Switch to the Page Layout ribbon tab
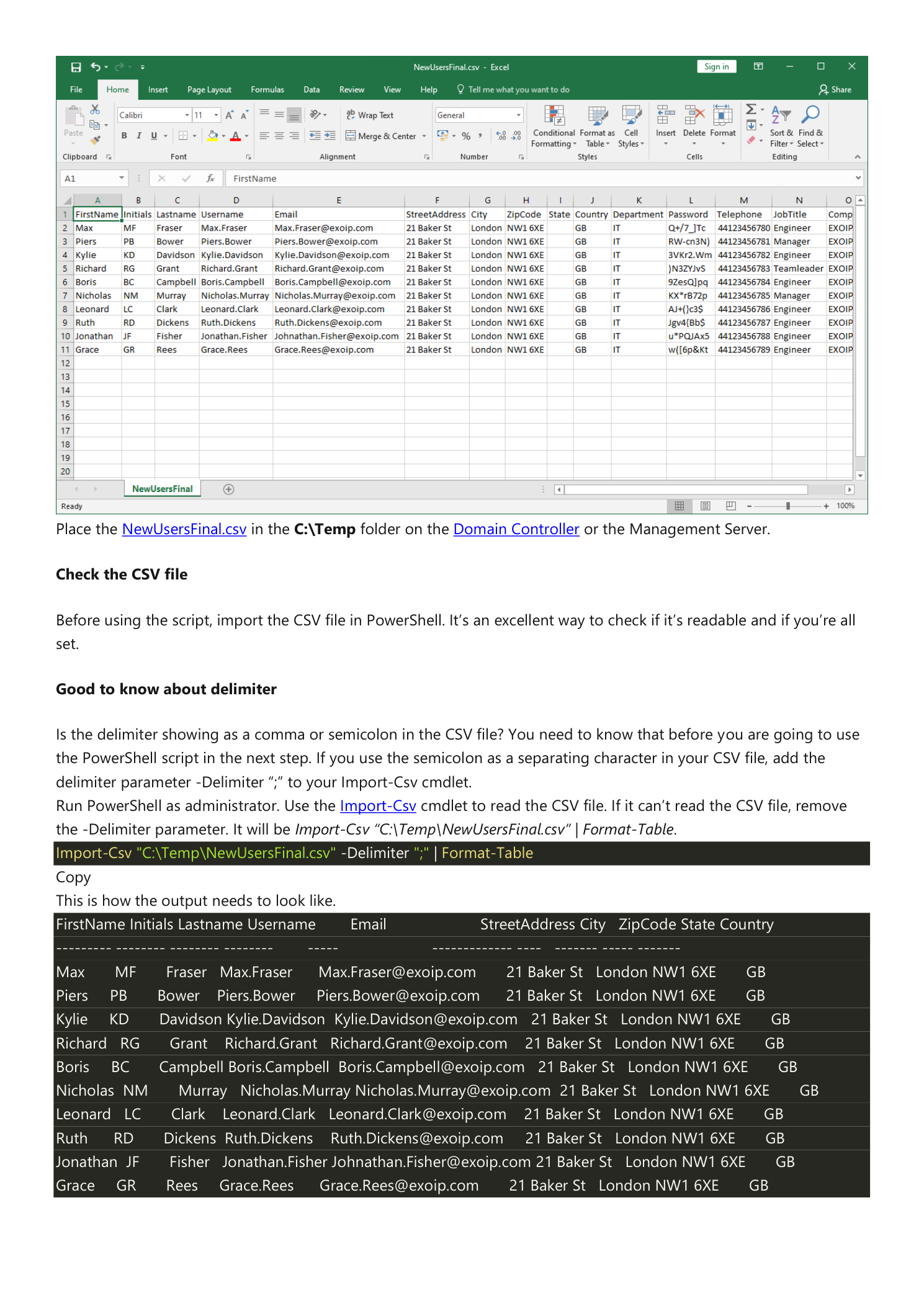 209,90
